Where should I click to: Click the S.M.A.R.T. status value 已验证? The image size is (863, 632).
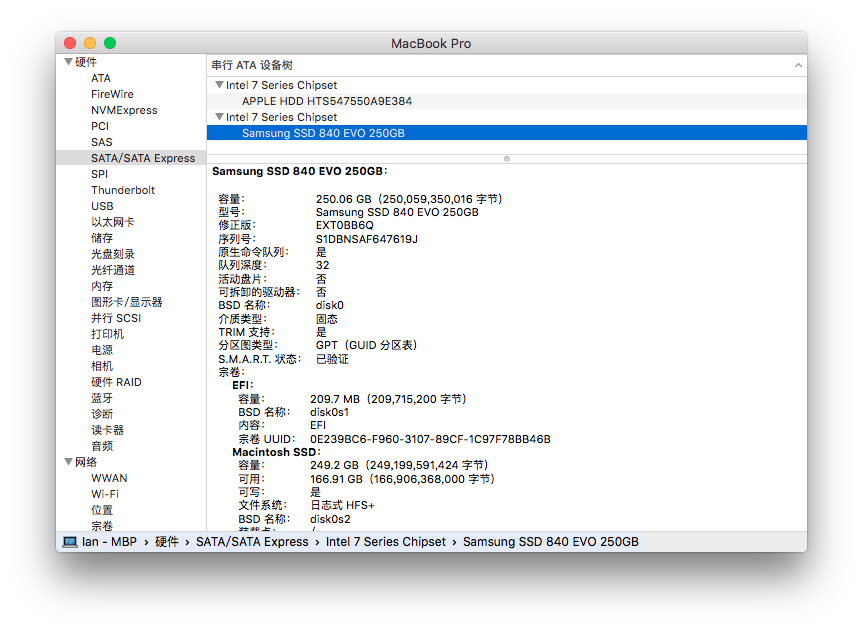(332, 359)
